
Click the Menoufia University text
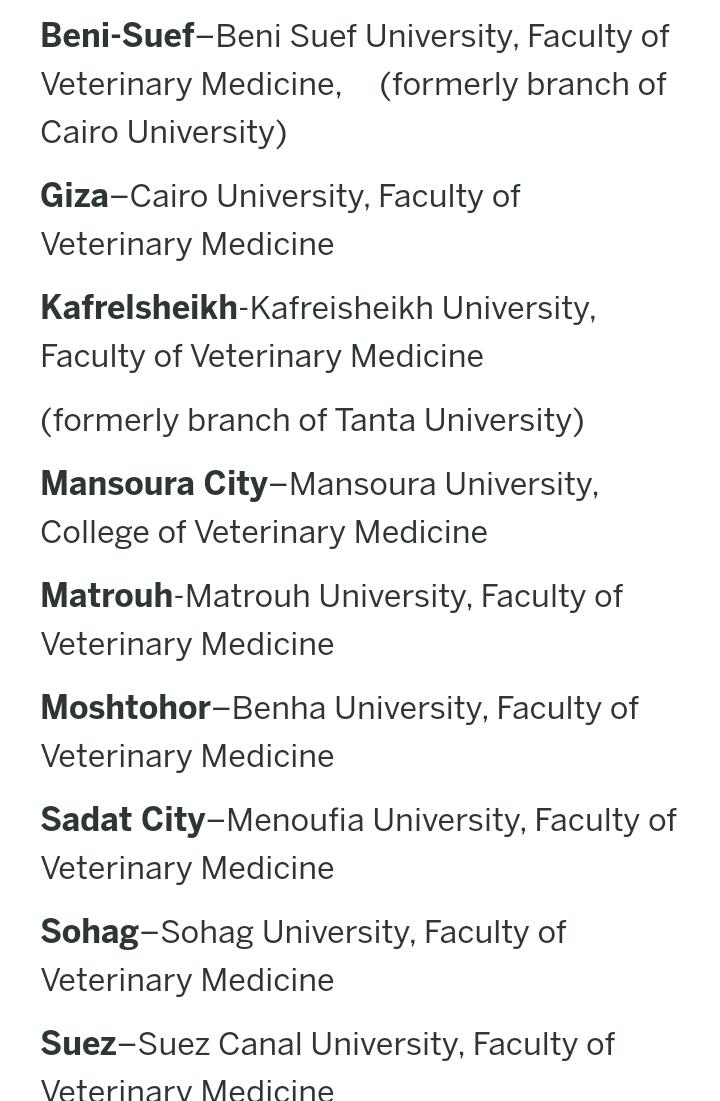374,820
